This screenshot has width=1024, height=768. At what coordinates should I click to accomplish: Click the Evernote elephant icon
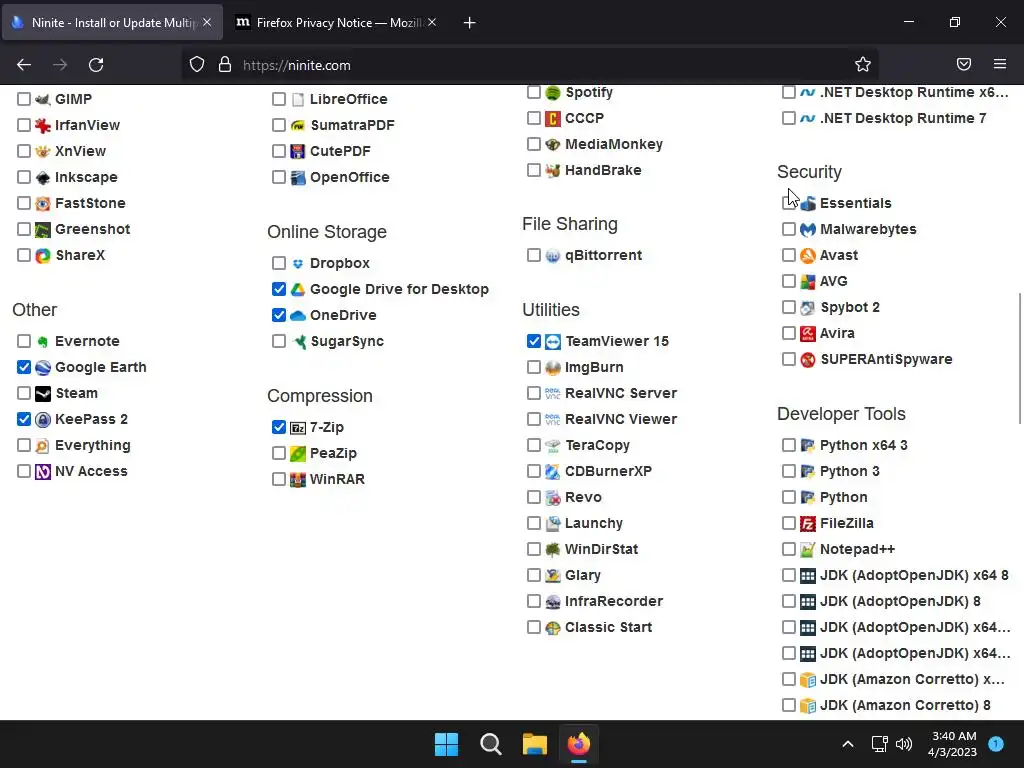coord(43,342)
